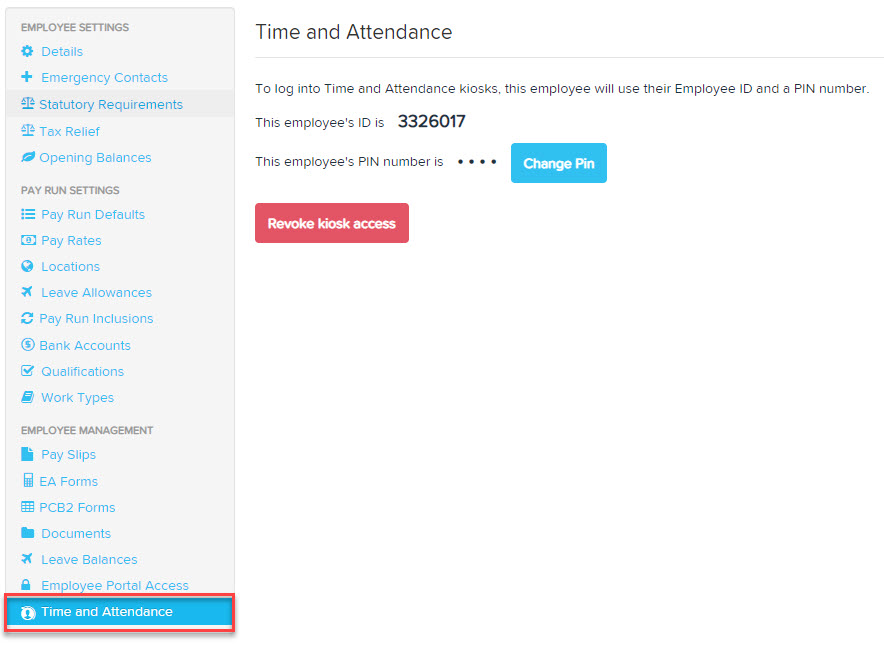Click the globe icon beside Locations
Screen dimensions: 884x647
pyautogui.click(x=27, y=266)
